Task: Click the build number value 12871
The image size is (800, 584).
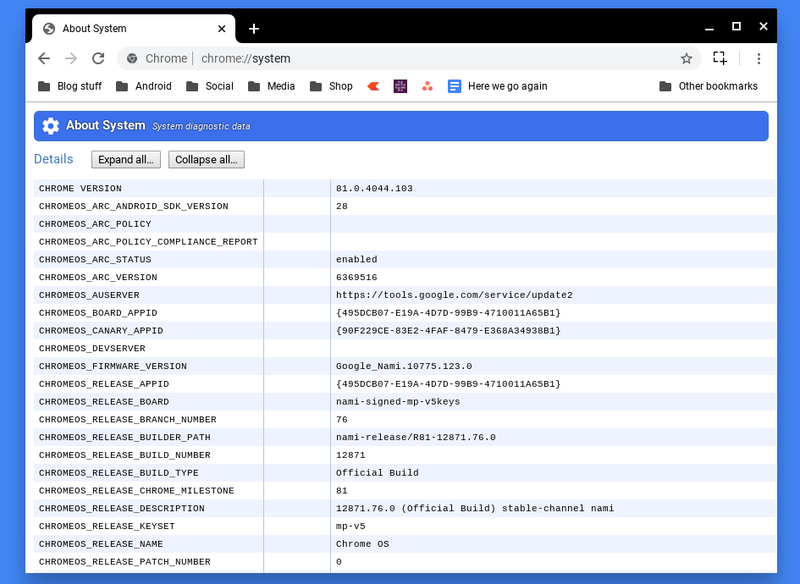Action: (351, 455)
